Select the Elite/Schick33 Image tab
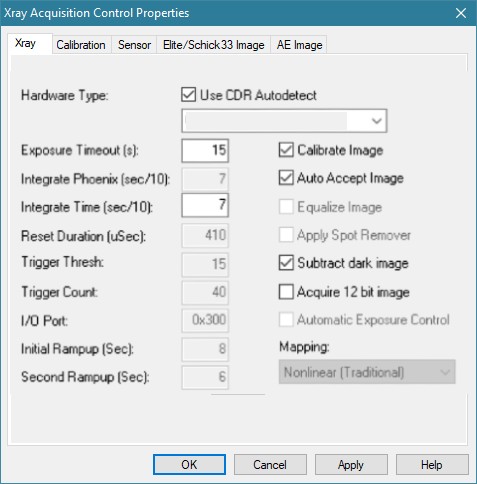Screen dimensions: 477x484 pyautogui.click(x=213, y=45)
